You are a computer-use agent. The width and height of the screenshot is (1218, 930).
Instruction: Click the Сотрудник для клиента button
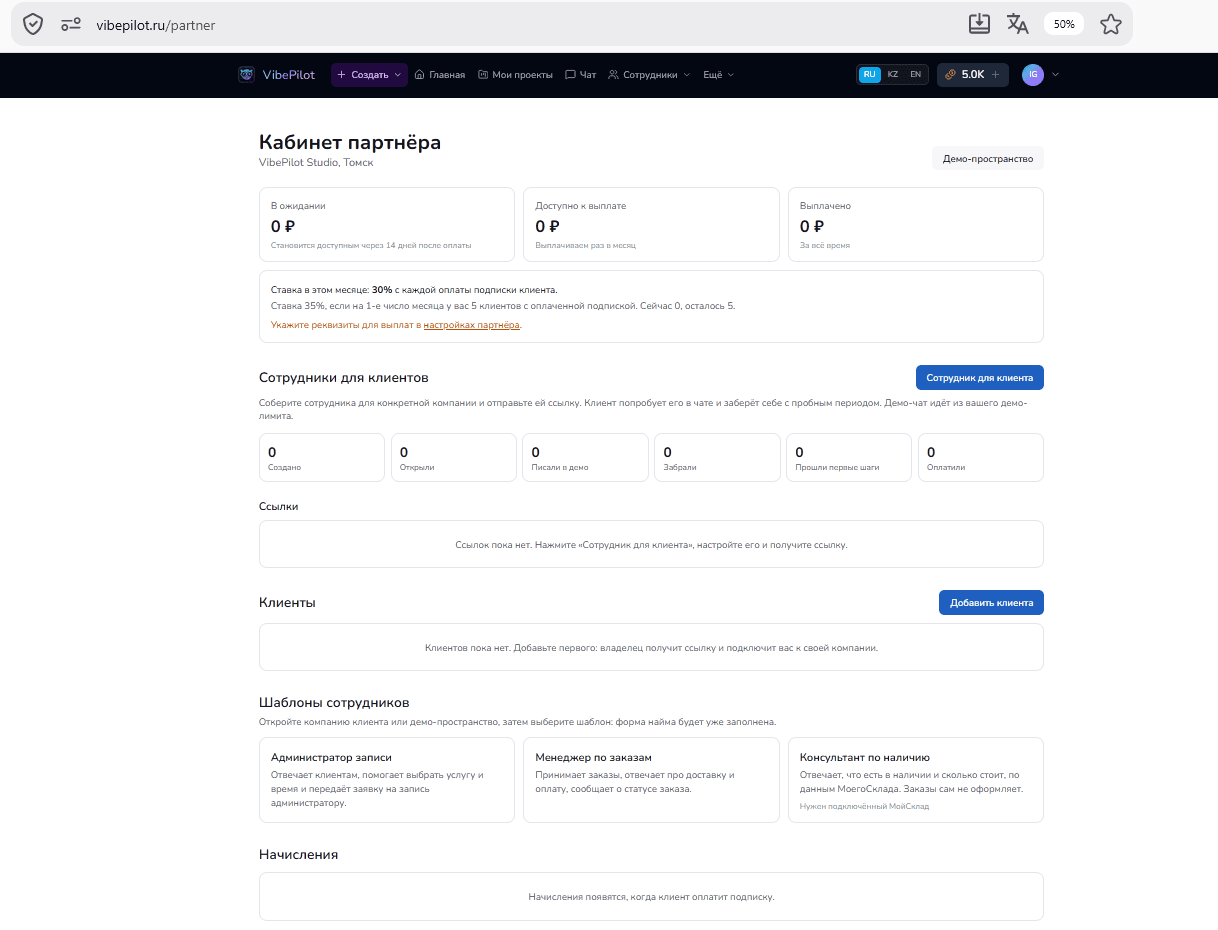coord(980,377)
